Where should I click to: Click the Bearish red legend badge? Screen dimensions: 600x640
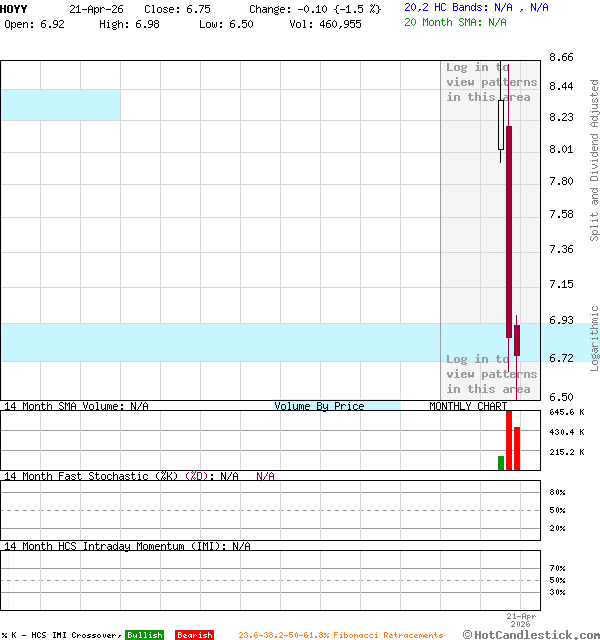point(194,635)
